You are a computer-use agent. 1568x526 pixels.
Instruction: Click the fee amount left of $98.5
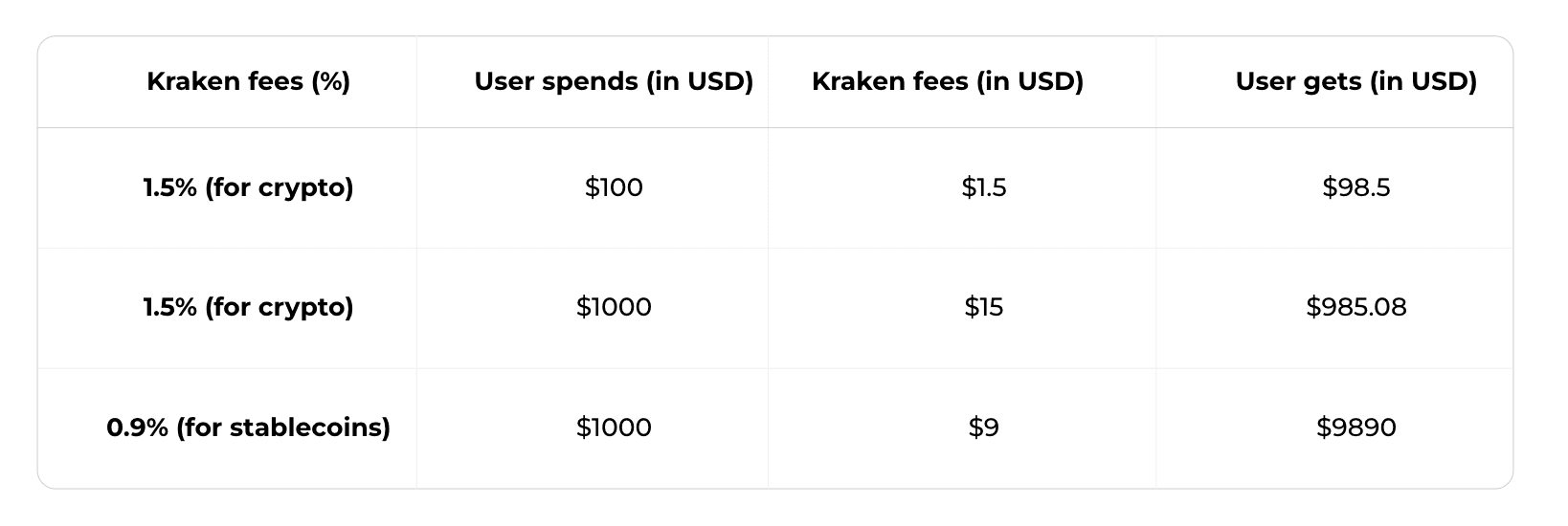coord(984,187)
